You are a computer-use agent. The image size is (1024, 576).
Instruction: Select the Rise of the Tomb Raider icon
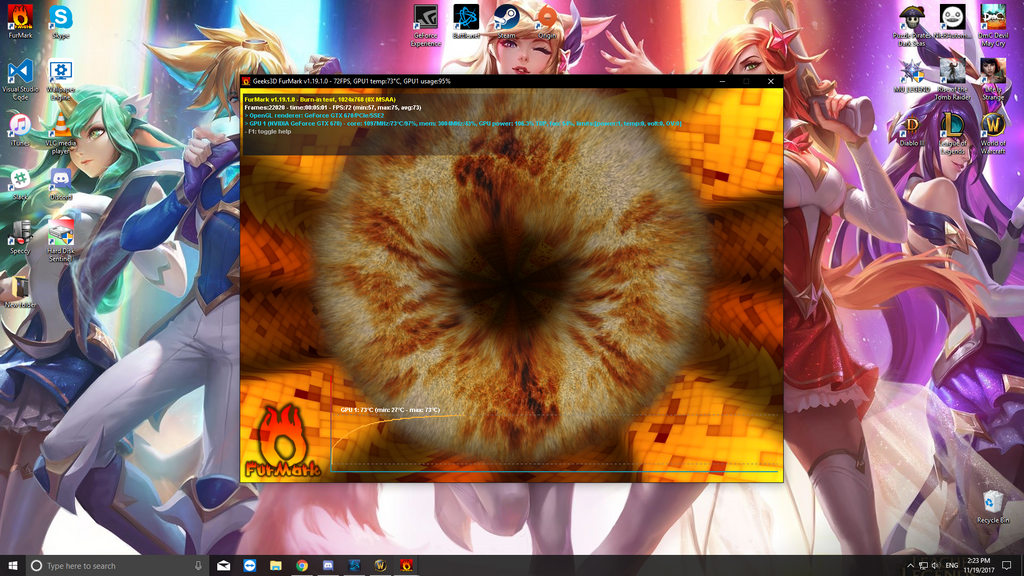pos(952,80)
